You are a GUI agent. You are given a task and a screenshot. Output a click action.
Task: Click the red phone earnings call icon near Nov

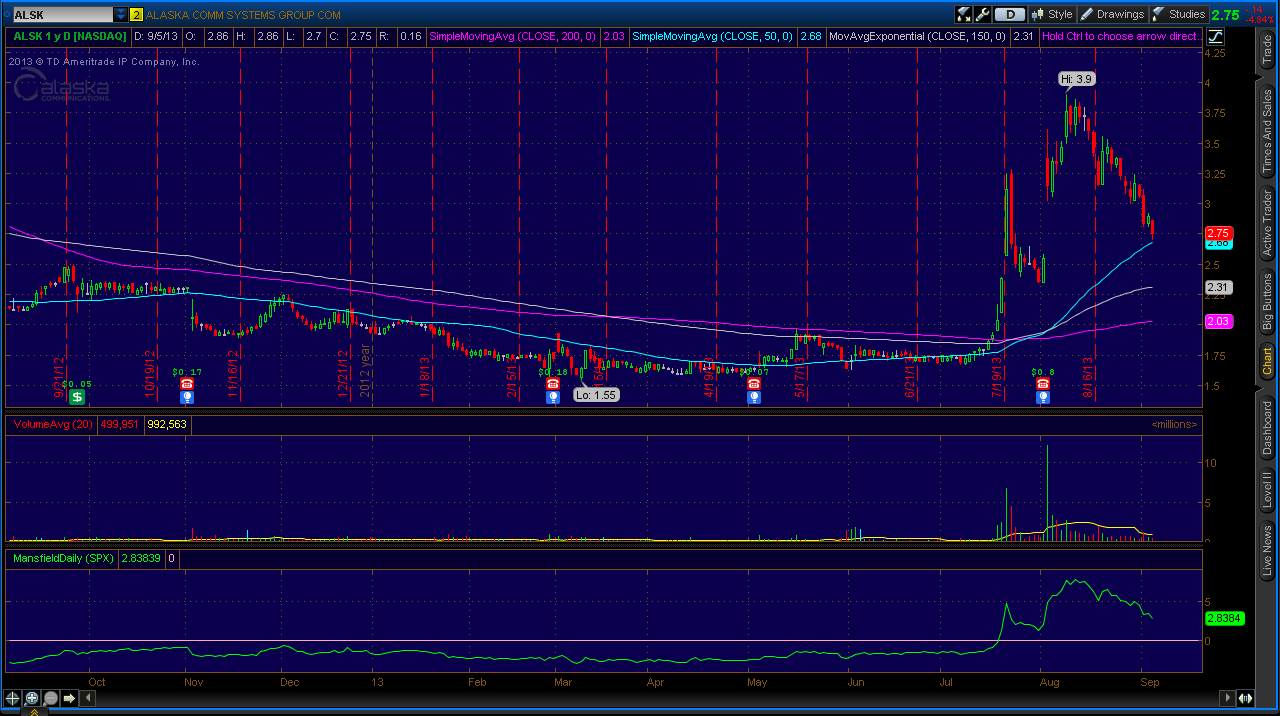186,383
